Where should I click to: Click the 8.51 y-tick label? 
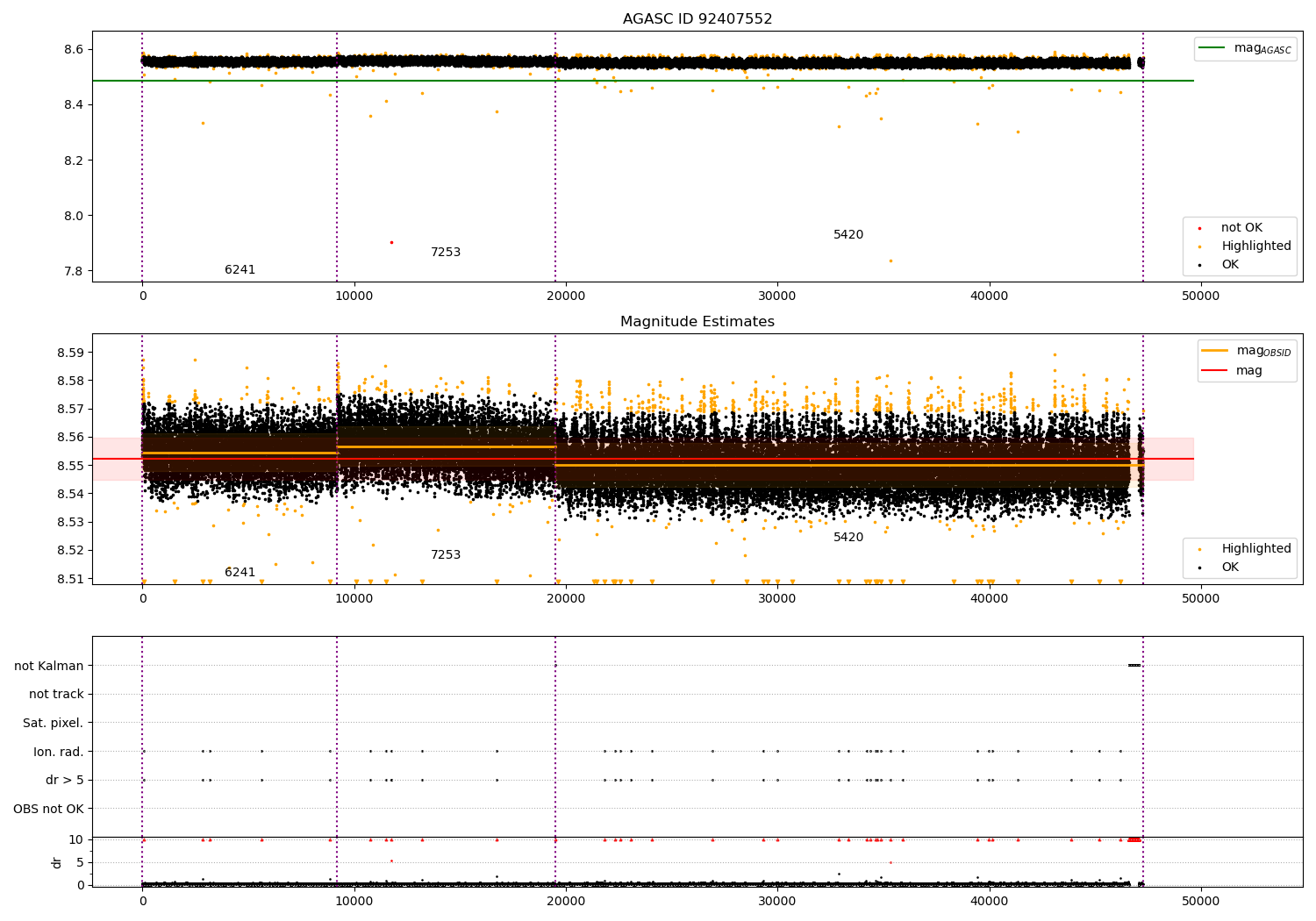click(x=69, y=579)
